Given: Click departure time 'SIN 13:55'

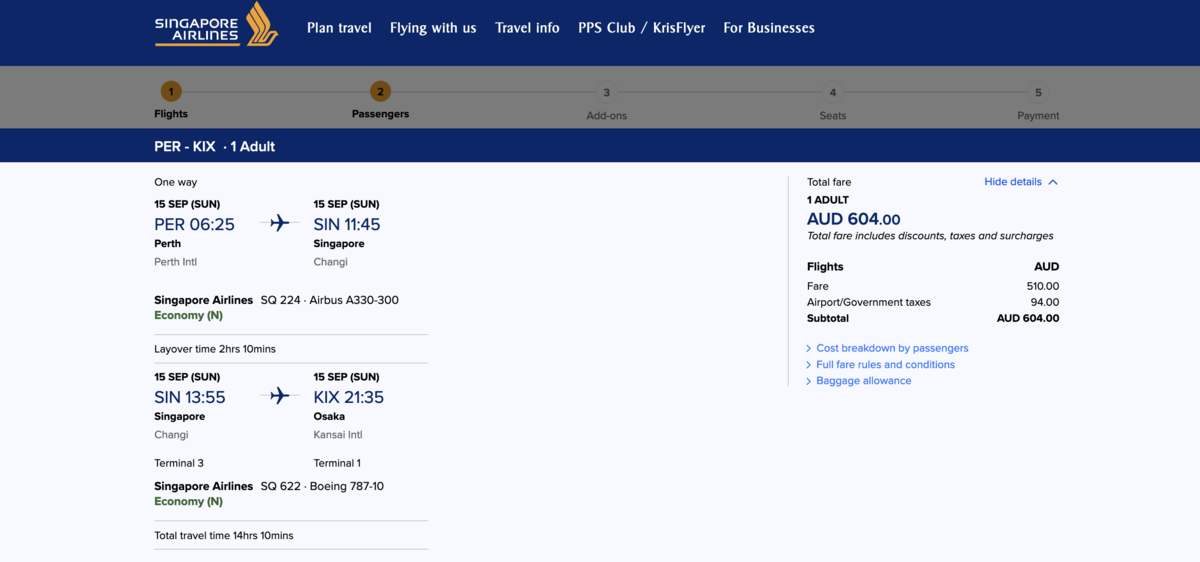Looking at the screenshot, I should click(x=190, y=397).
